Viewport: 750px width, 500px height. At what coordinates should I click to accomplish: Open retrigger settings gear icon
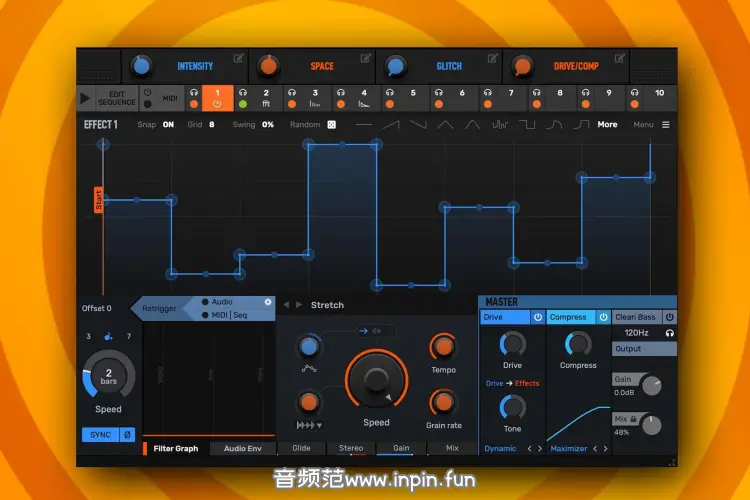(268, 302)
